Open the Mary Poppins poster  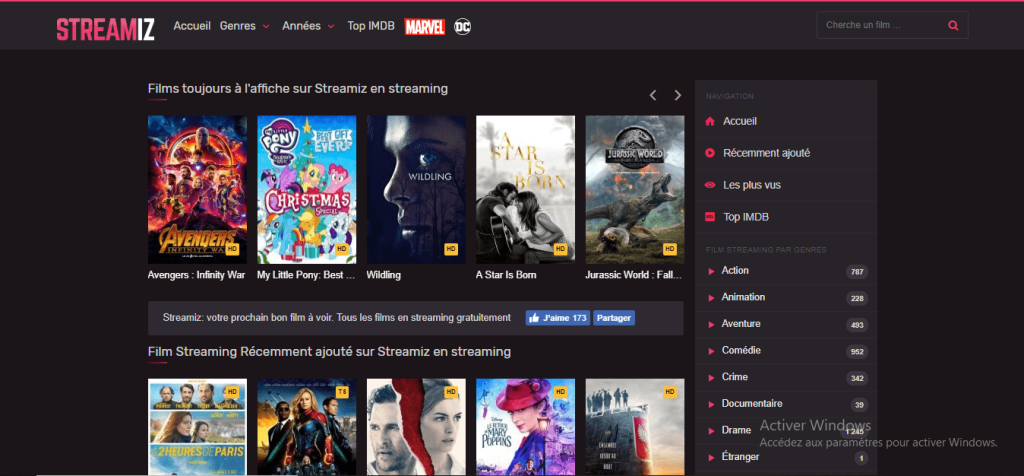[x=525, y=427]
